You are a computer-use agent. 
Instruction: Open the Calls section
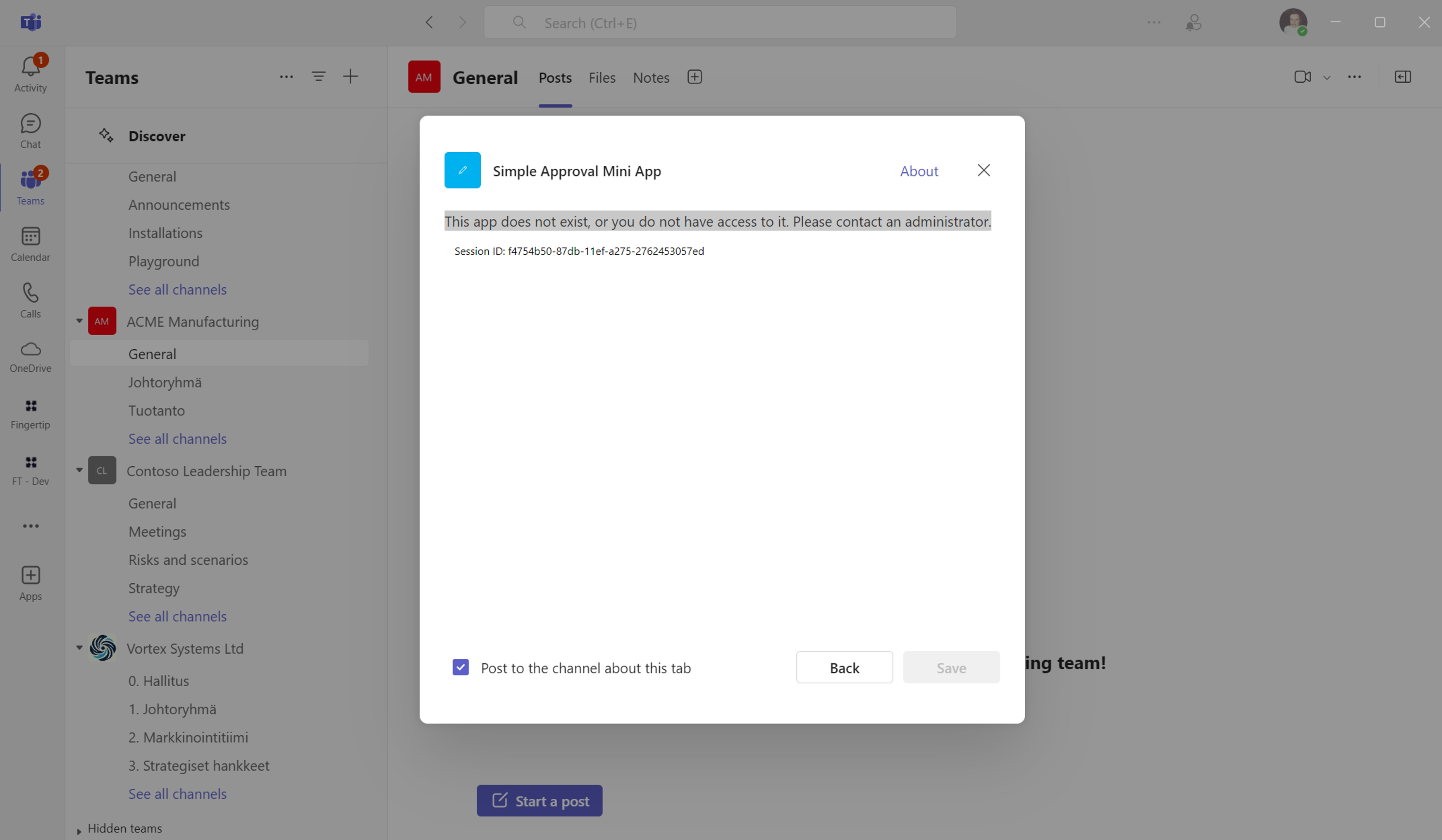(x=30, y=299)
